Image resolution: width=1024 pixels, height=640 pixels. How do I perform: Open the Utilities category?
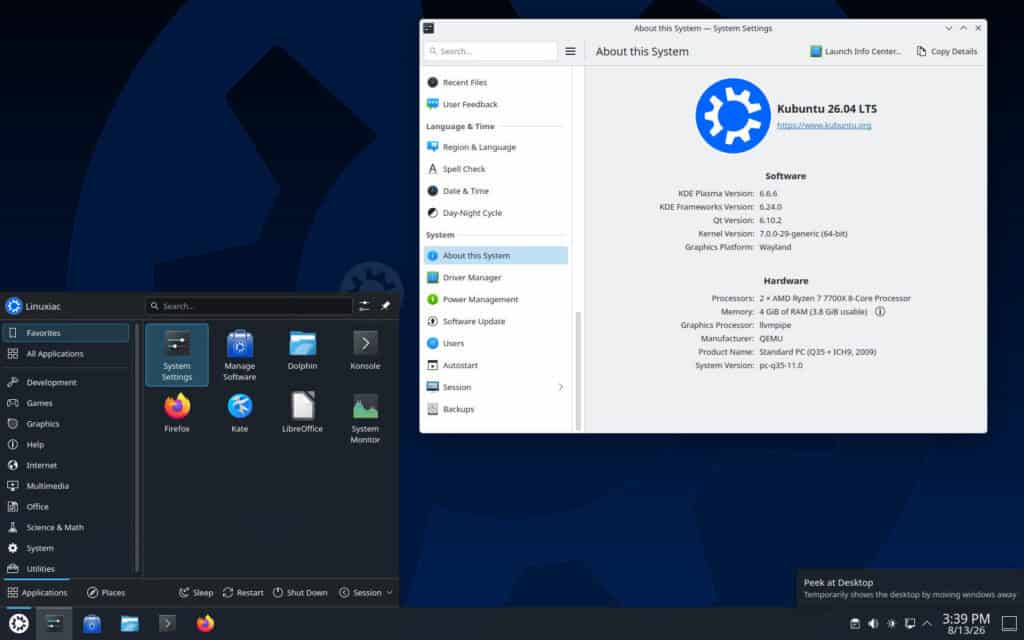click(x=66, y=569)
